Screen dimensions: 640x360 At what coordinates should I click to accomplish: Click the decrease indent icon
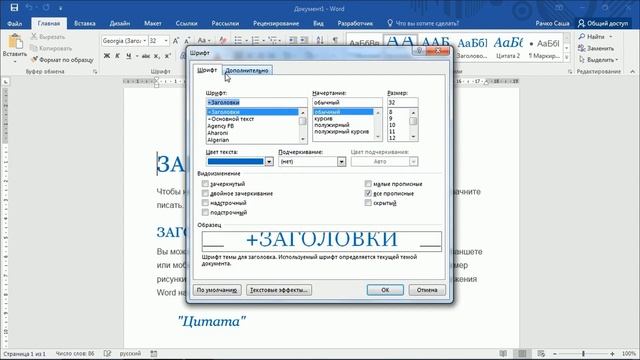point(293,40)
